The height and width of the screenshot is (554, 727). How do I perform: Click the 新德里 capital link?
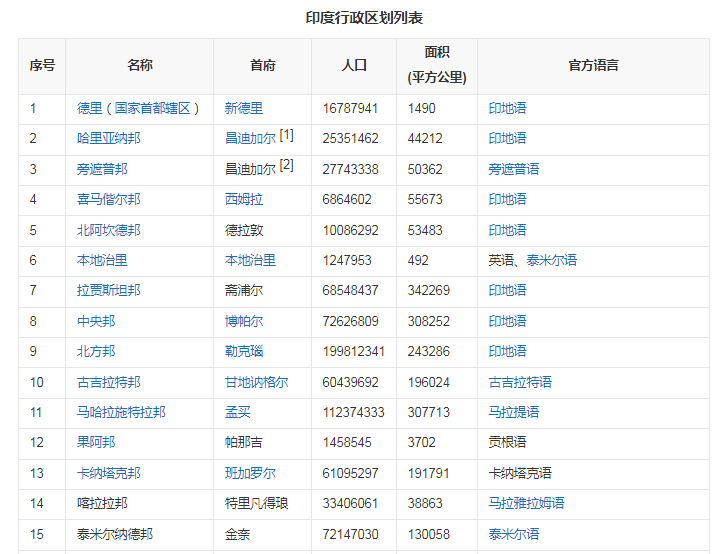tap(244, 108)
